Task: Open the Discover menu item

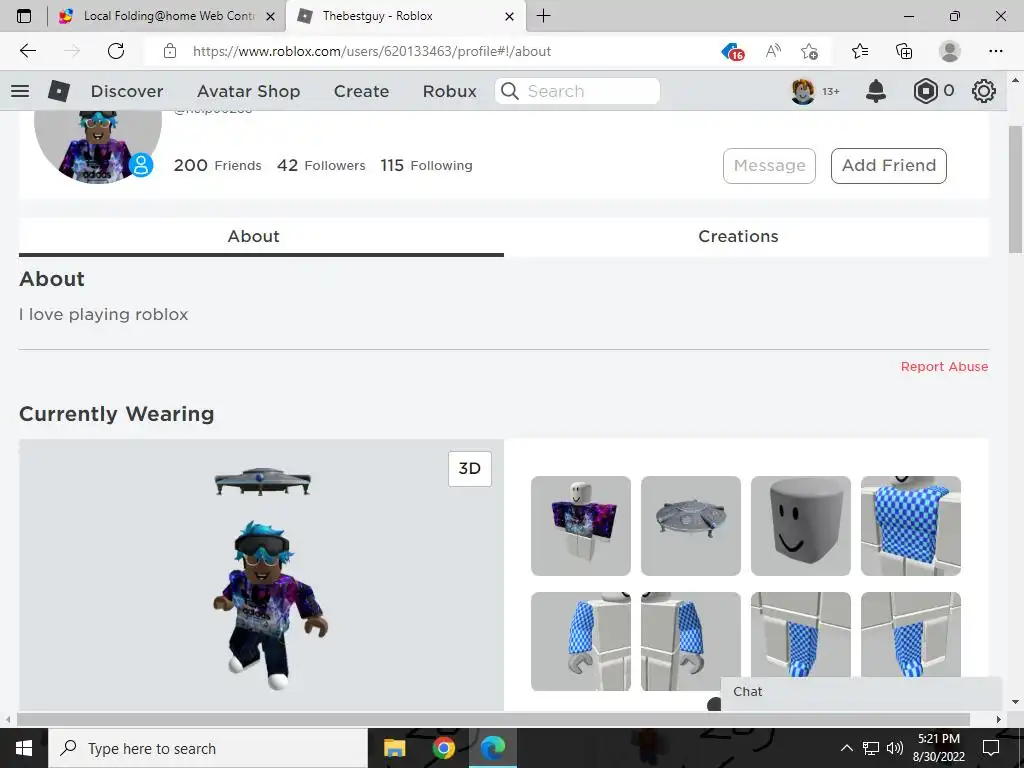Action: (127, 91)
